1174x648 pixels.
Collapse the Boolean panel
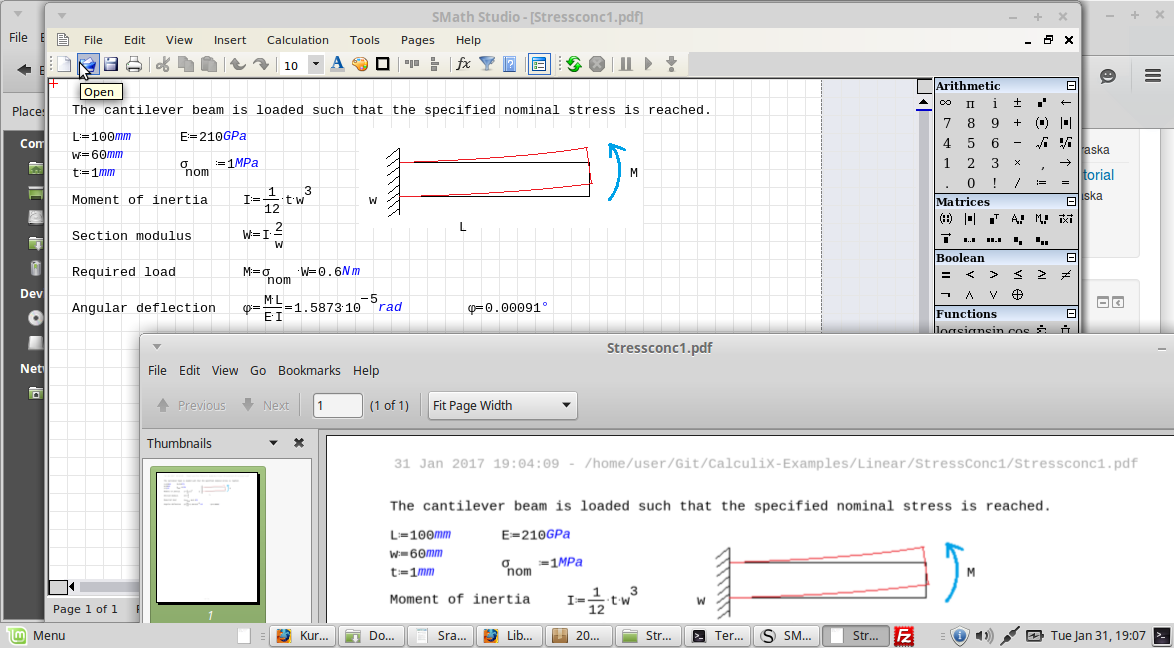(1071, 258)
